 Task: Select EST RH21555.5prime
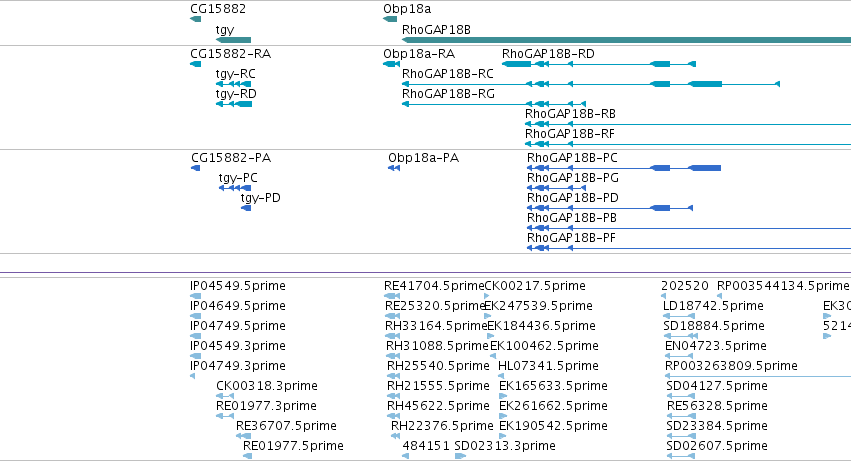coord(438,387)
